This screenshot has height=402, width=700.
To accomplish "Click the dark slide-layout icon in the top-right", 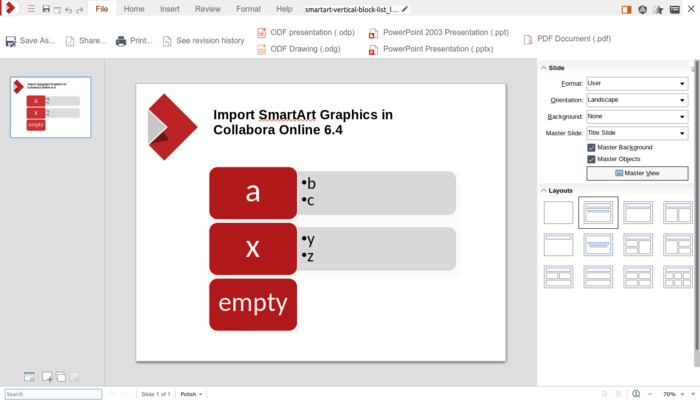I will 675,9.
